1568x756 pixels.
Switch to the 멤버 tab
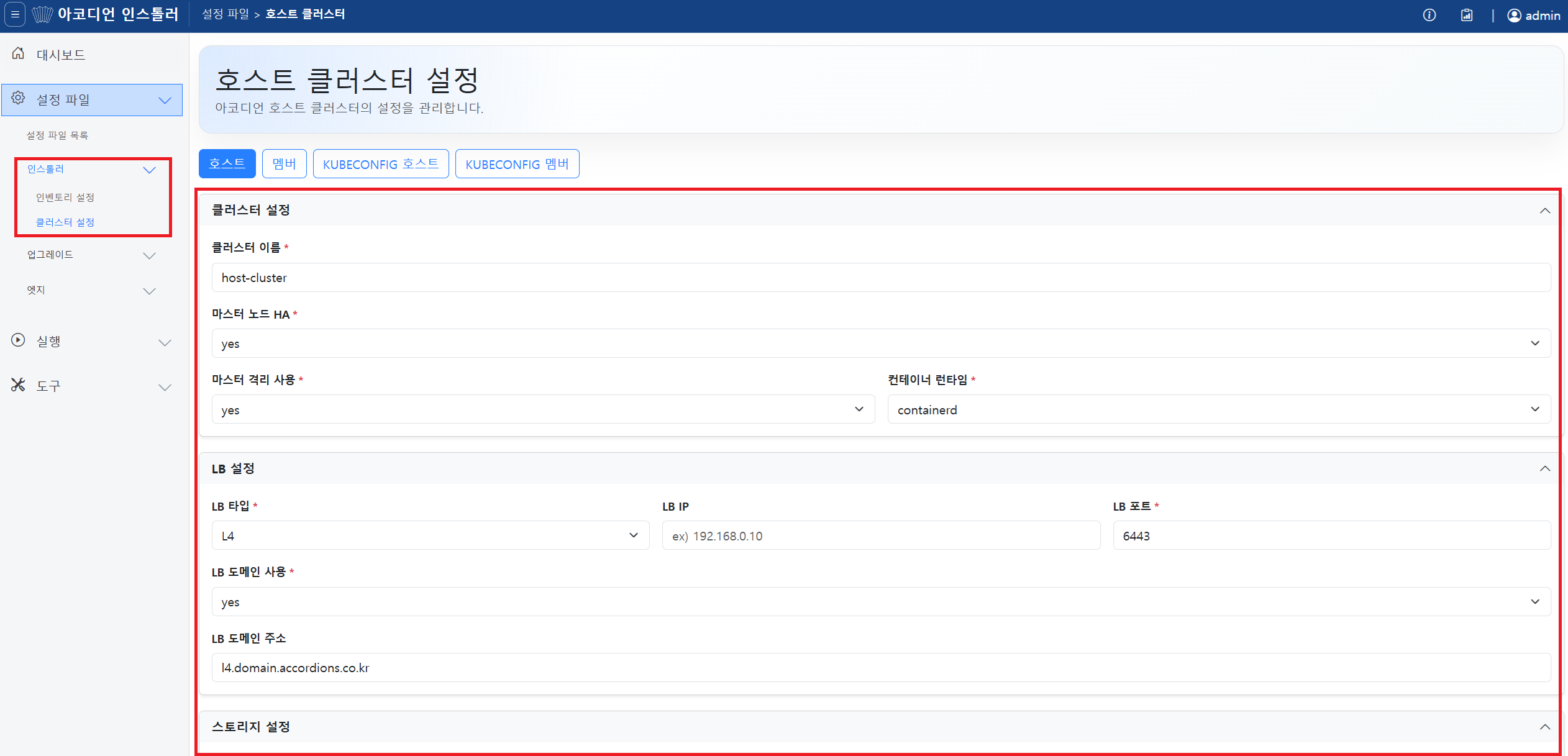coord(285,164)
